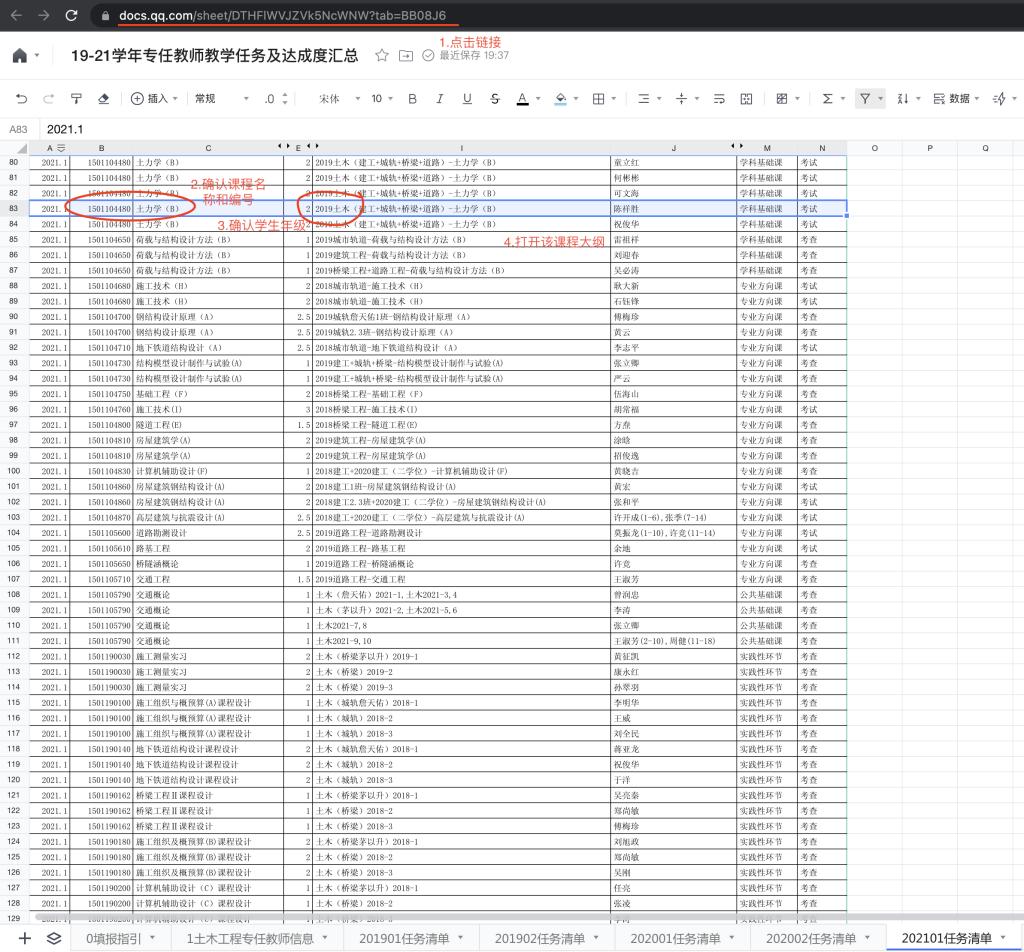Open the 插入 insert dropdown
The width and height of the screenshot is (1024, 952).
pyautogui.click(x=155, y=98)
